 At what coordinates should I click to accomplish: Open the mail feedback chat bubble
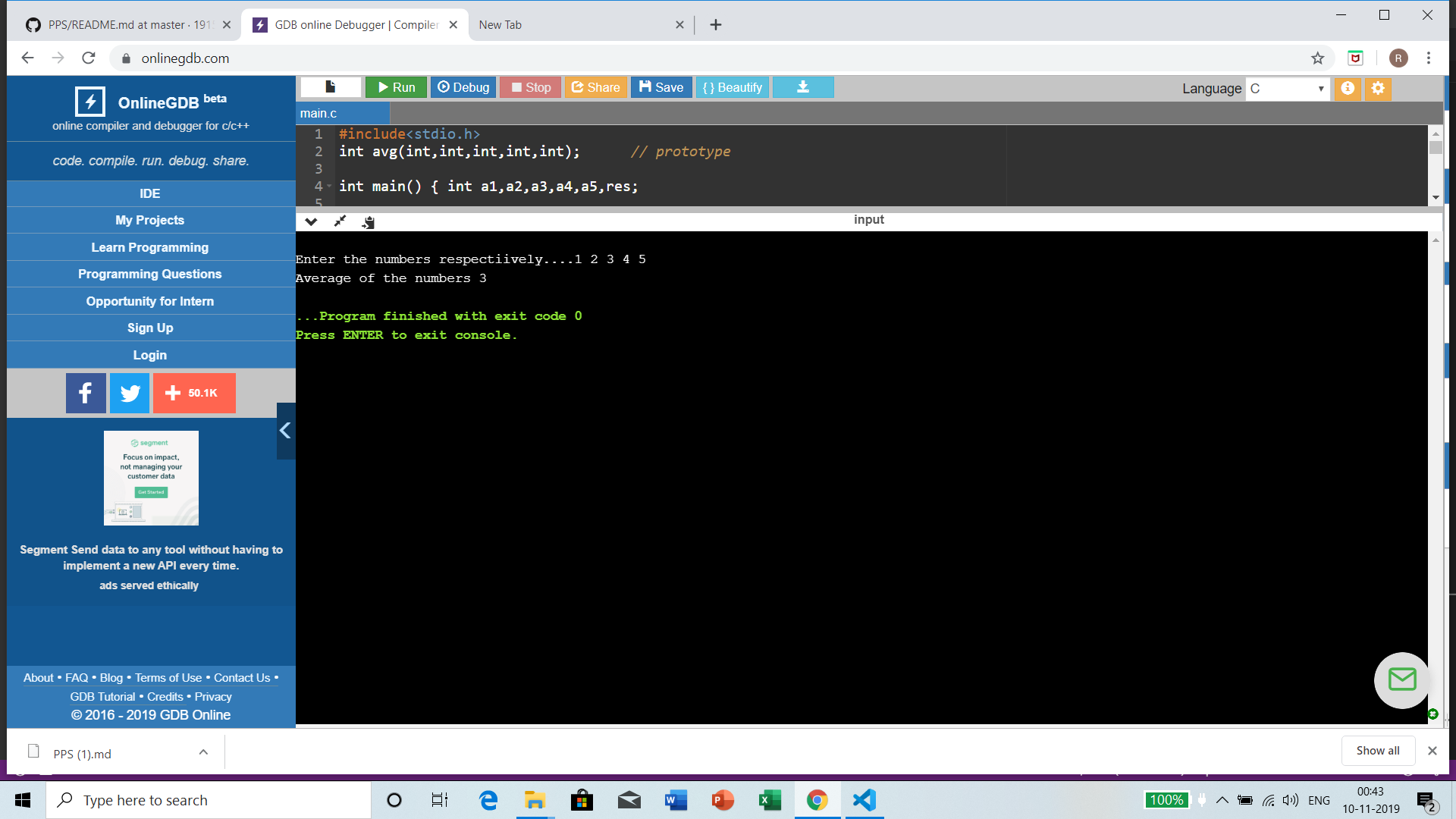click(1401, 679)
